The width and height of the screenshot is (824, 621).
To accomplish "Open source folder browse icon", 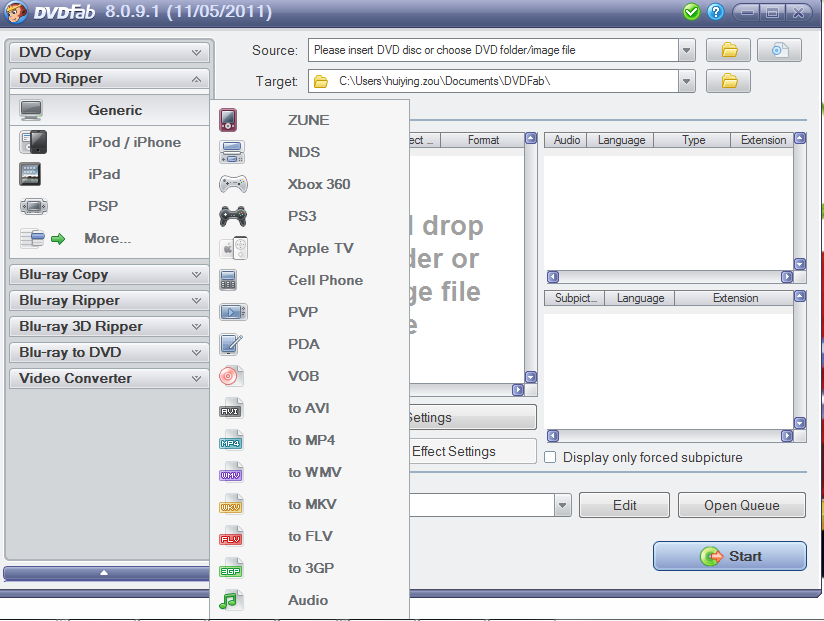I will click(729, 50).
